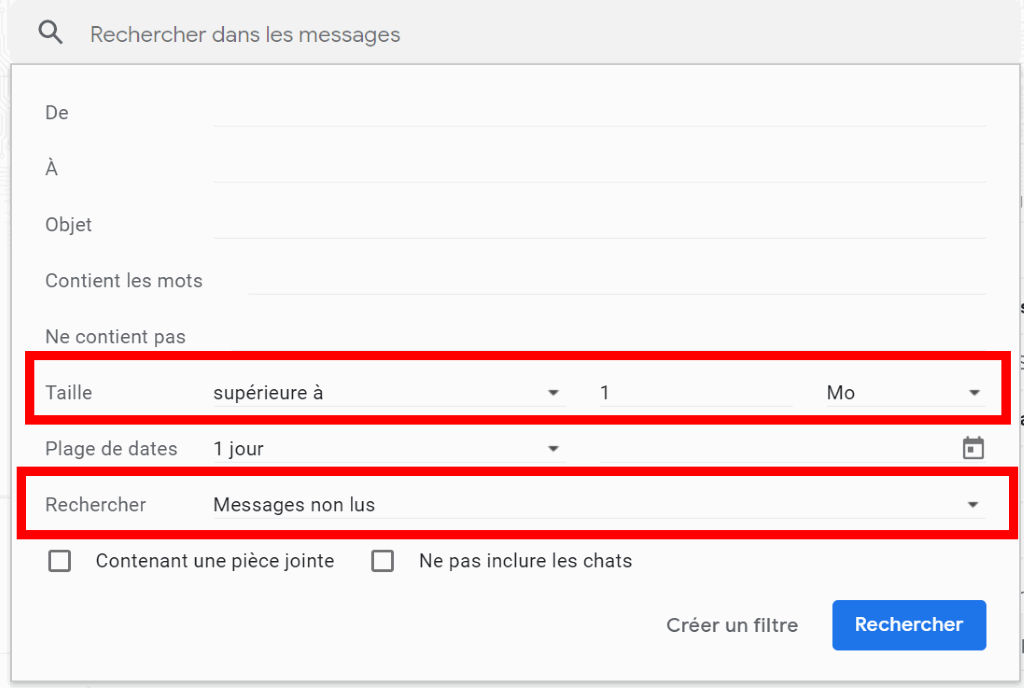Open the 'Messages non lus' search-in dropdown
This screenshot has width=1024, height=688.
[600, 505]
